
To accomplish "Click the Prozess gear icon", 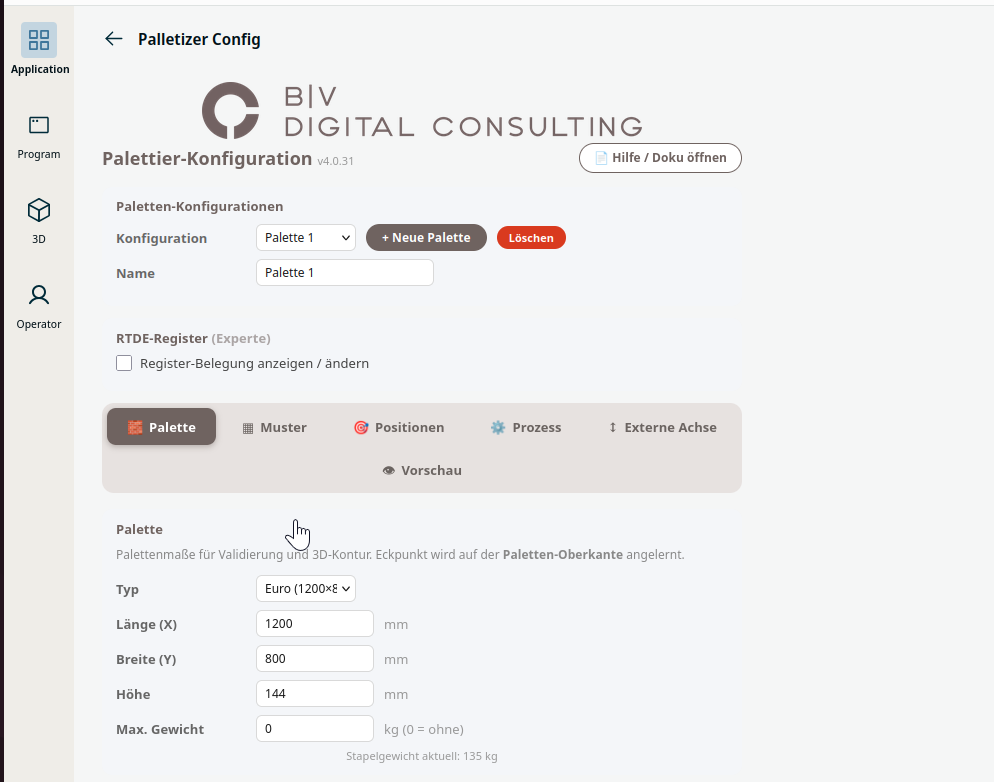I will tap(498, 428).
